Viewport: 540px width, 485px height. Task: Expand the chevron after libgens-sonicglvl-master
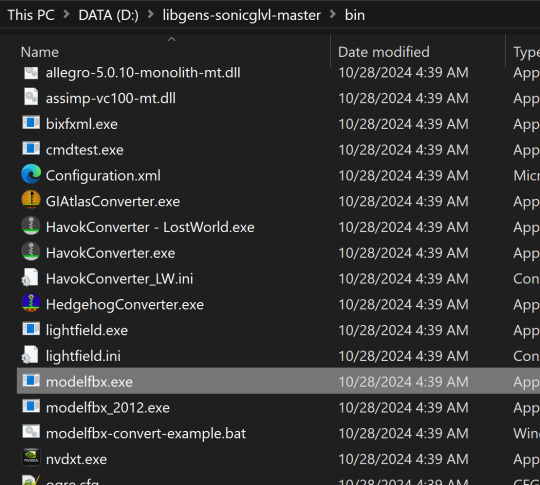(x=333, y=14)
